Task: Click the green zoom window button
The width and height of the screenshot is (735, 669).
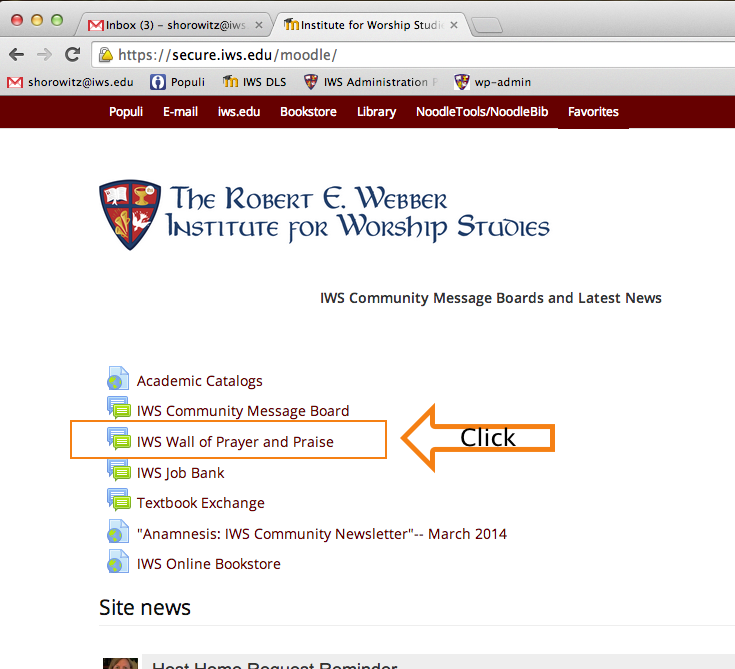Action: (x=57, y=20)
